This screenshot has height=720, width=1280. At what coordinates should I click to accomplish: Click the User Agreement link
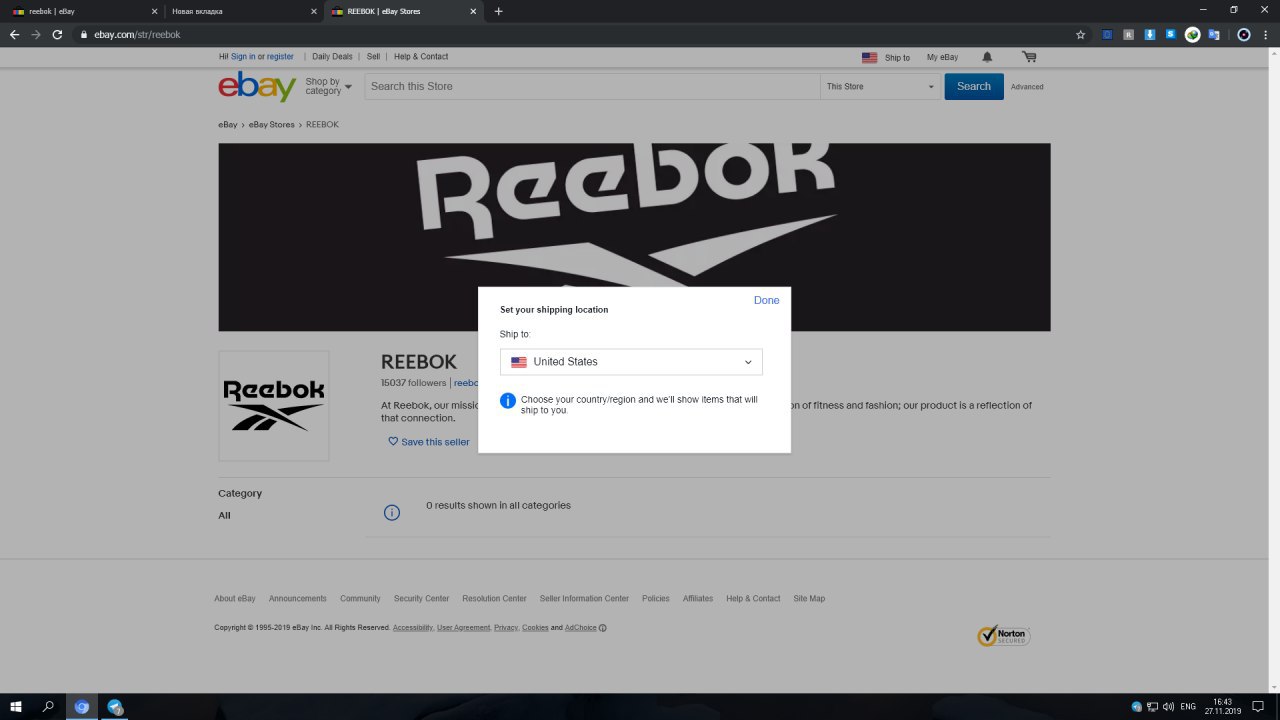[x=463, y=628]
